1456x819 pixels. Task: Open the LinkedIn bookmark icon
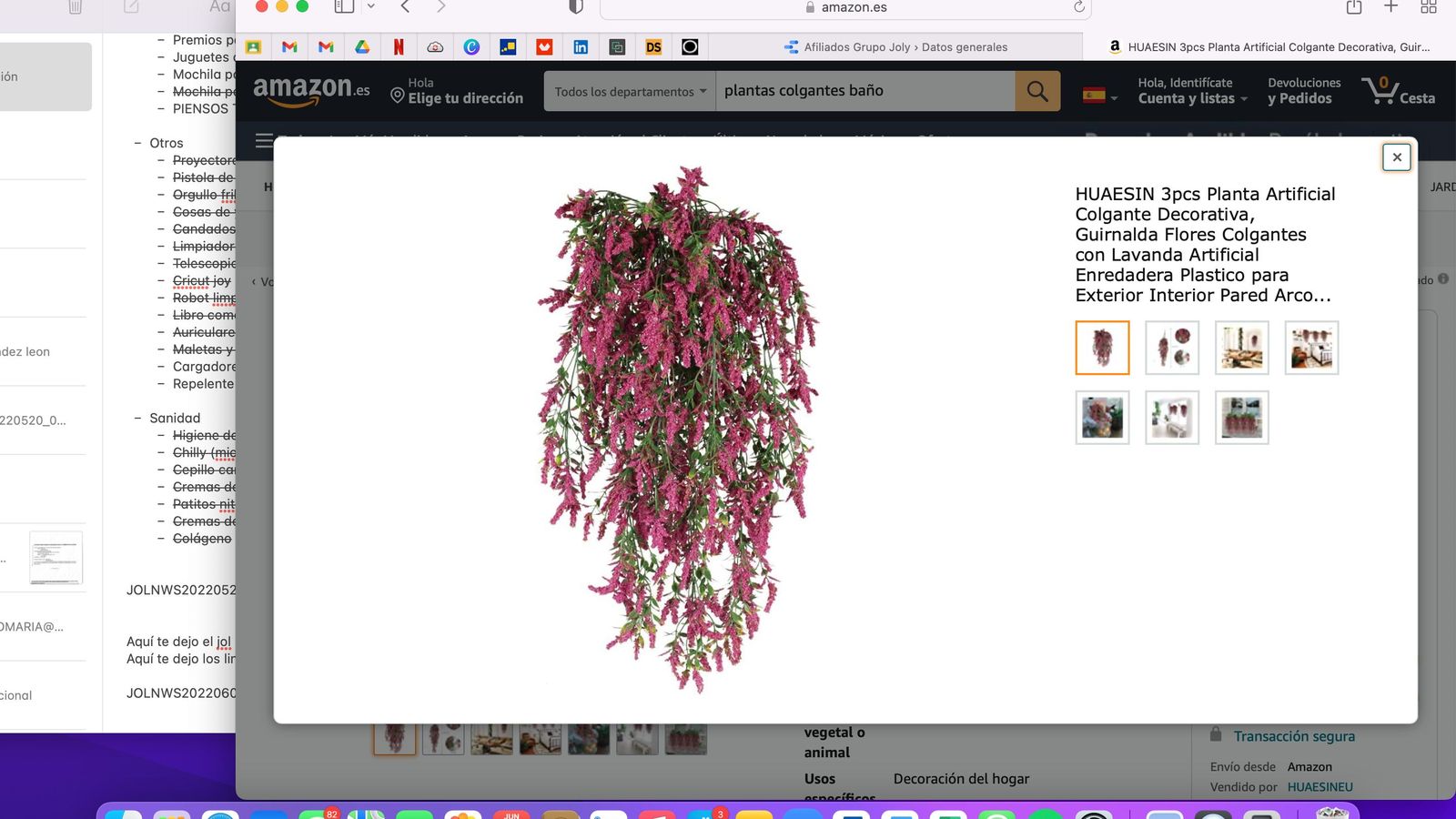(x=581, y=46)
